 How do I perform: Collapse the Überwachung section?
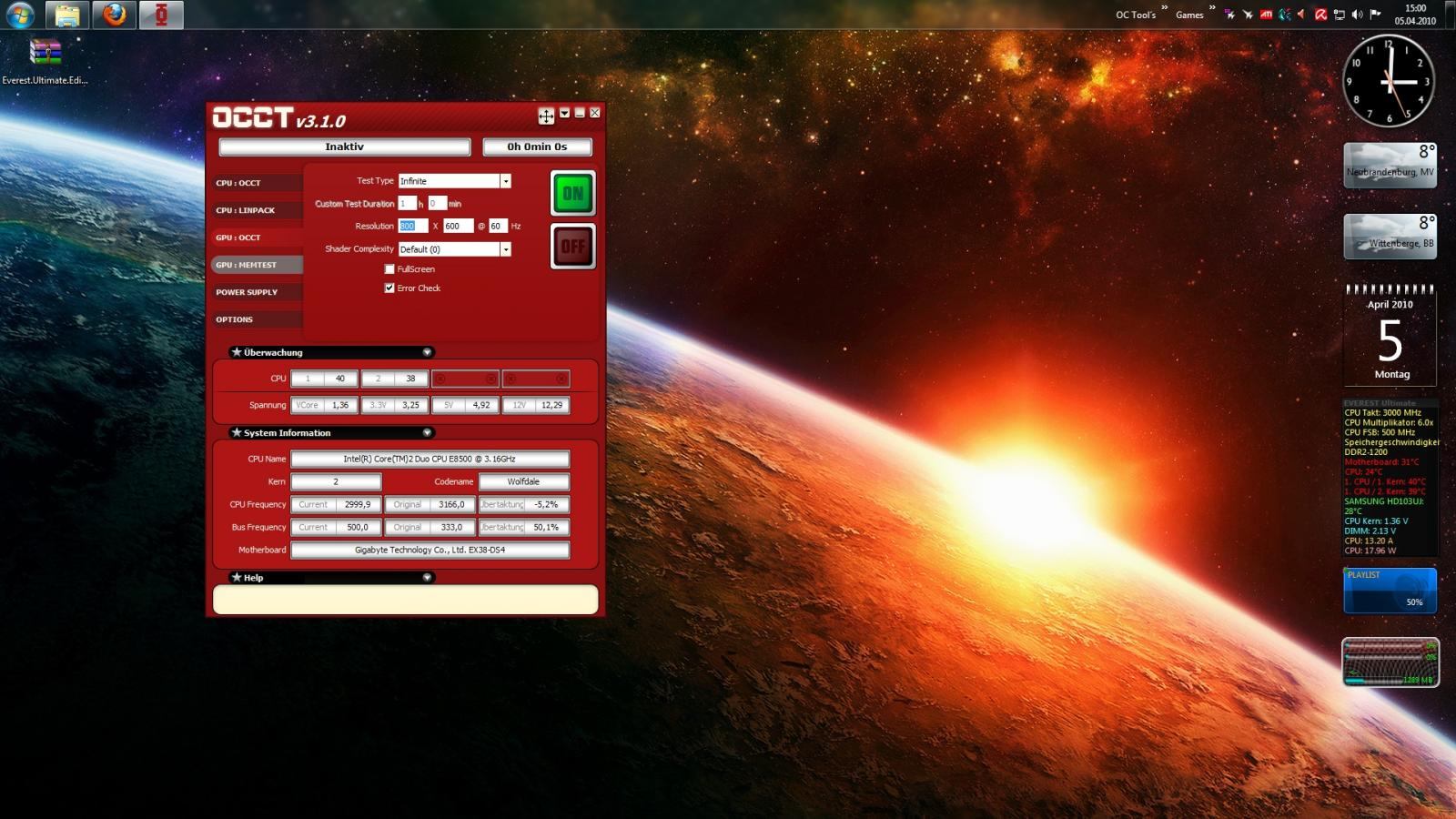pyautogui.click(x=427, y=352)
